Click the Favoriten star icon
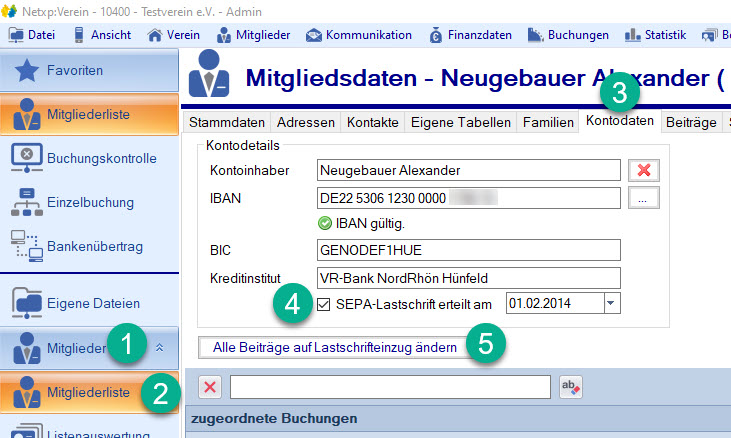731x438 pixels. coord(27,70)
